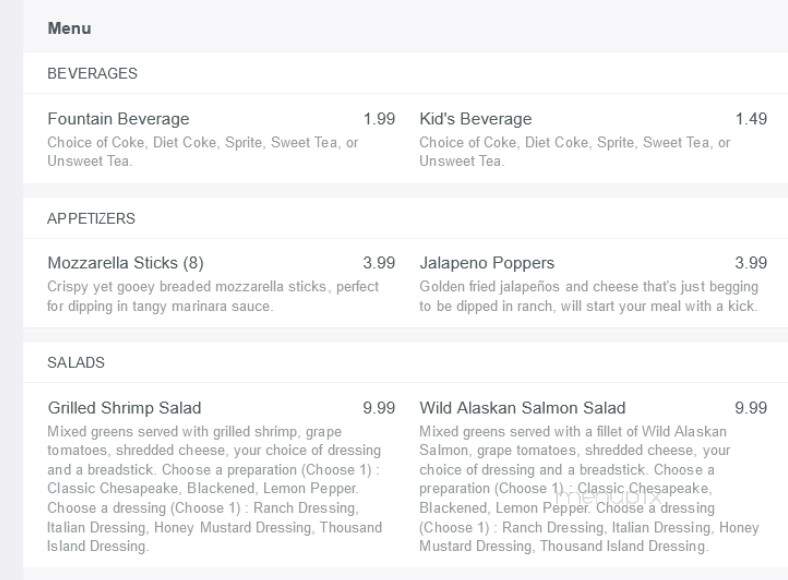
Task: Open the APPETIZERS section header
Action: (x=91, y=219)
